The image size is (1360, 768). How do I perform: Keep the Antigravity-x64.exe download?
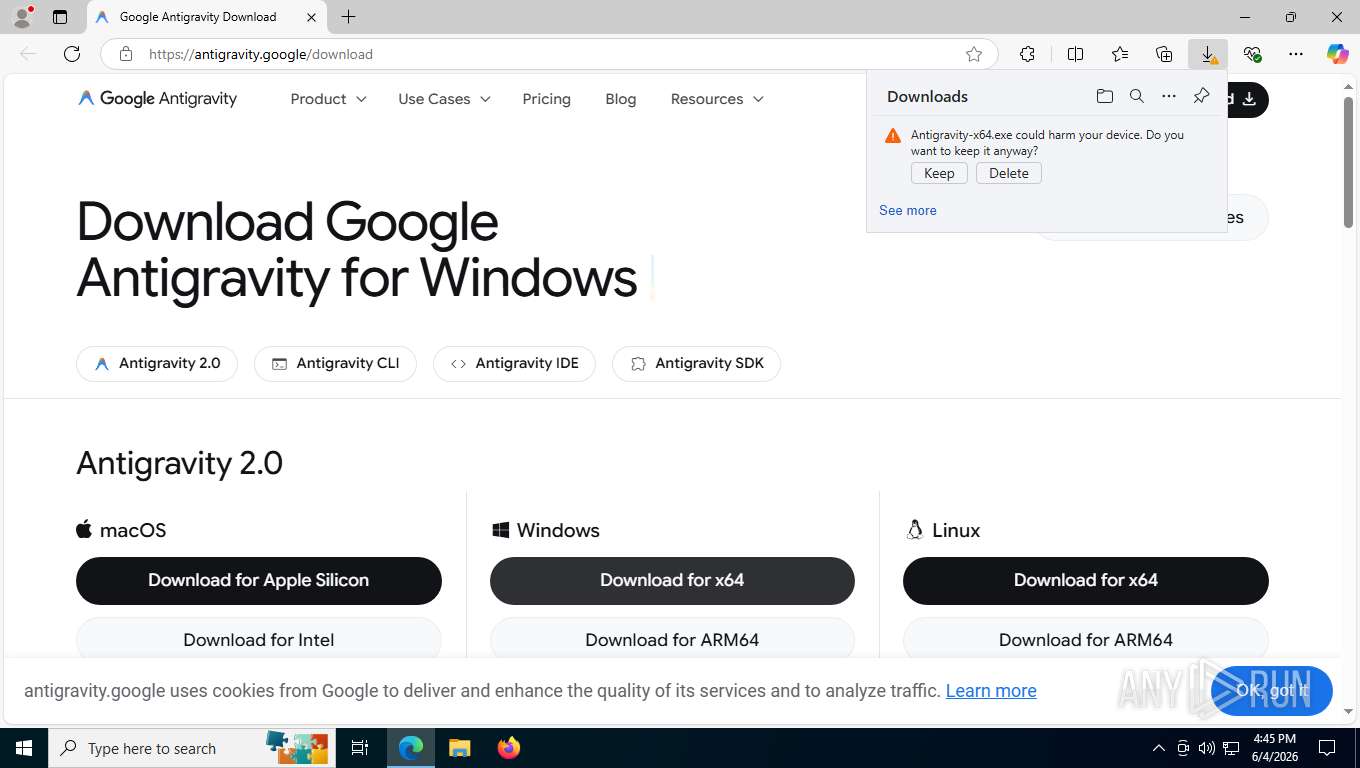click(939, 173)
